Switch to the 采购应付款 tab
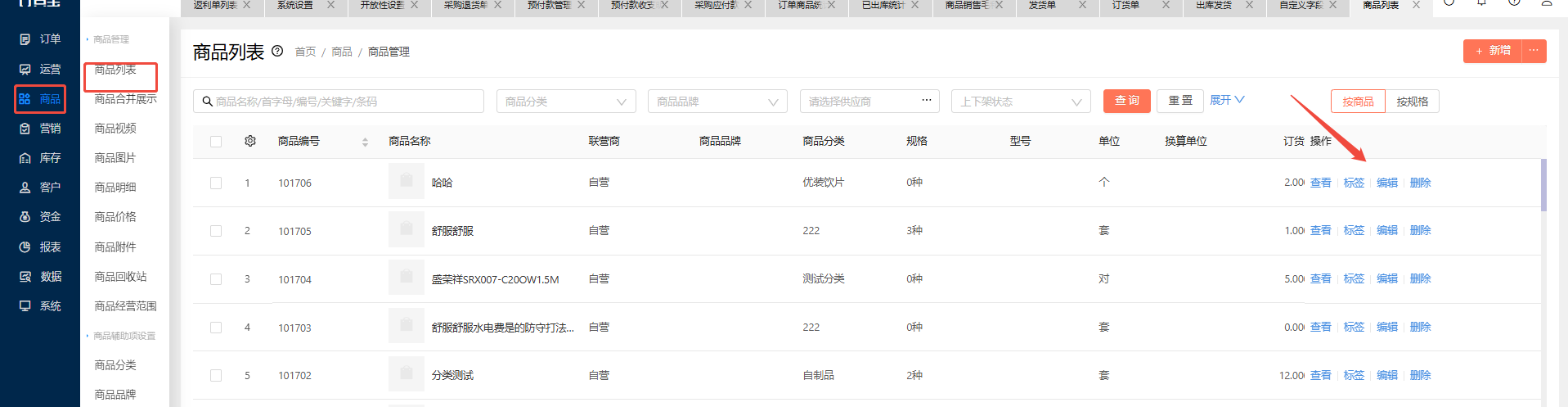Viewport: 1568px width, 407px height. click(716, 5)
